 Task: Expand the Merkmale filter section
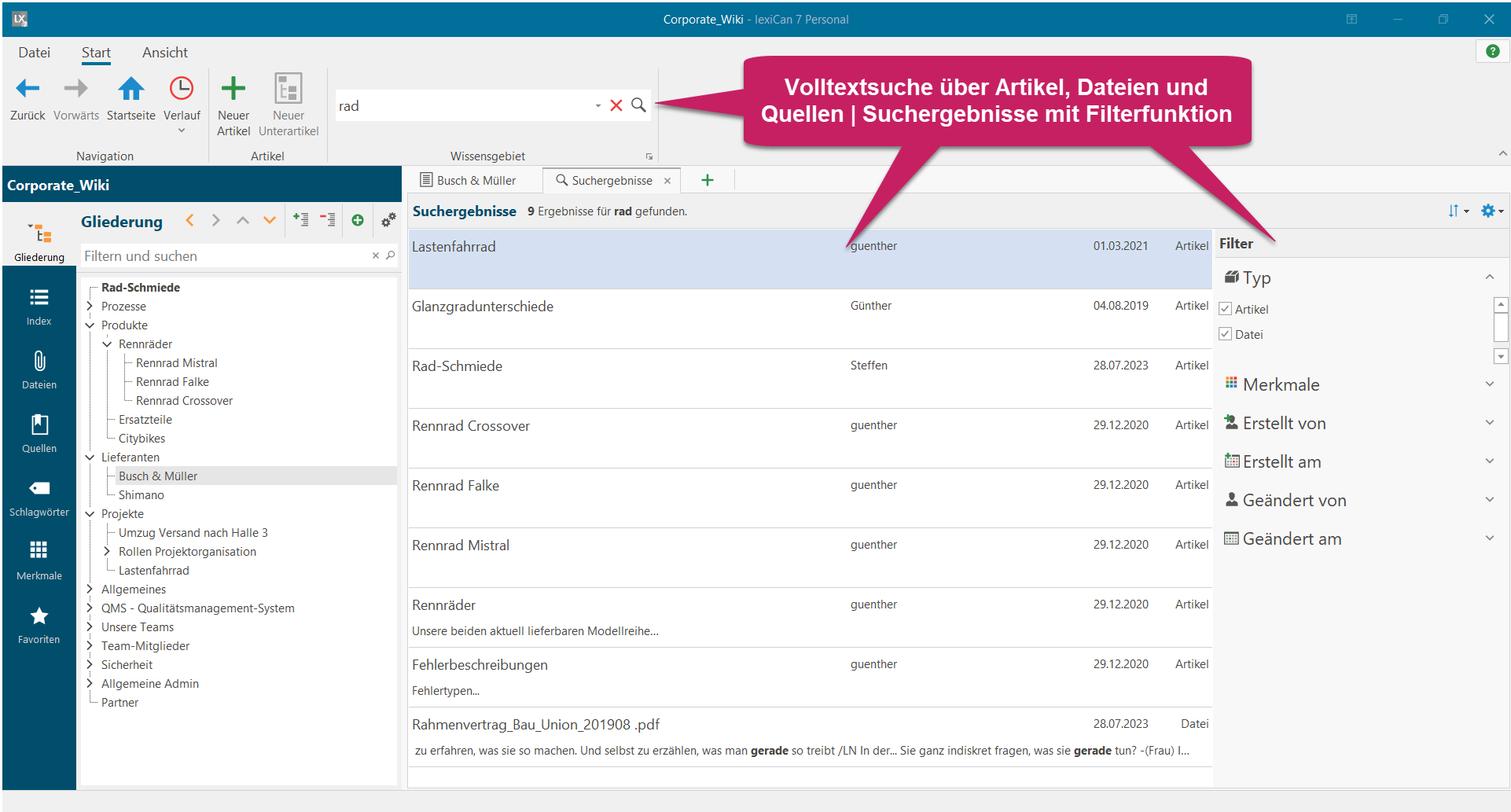pyautogui.click(x=1489, y=384)
